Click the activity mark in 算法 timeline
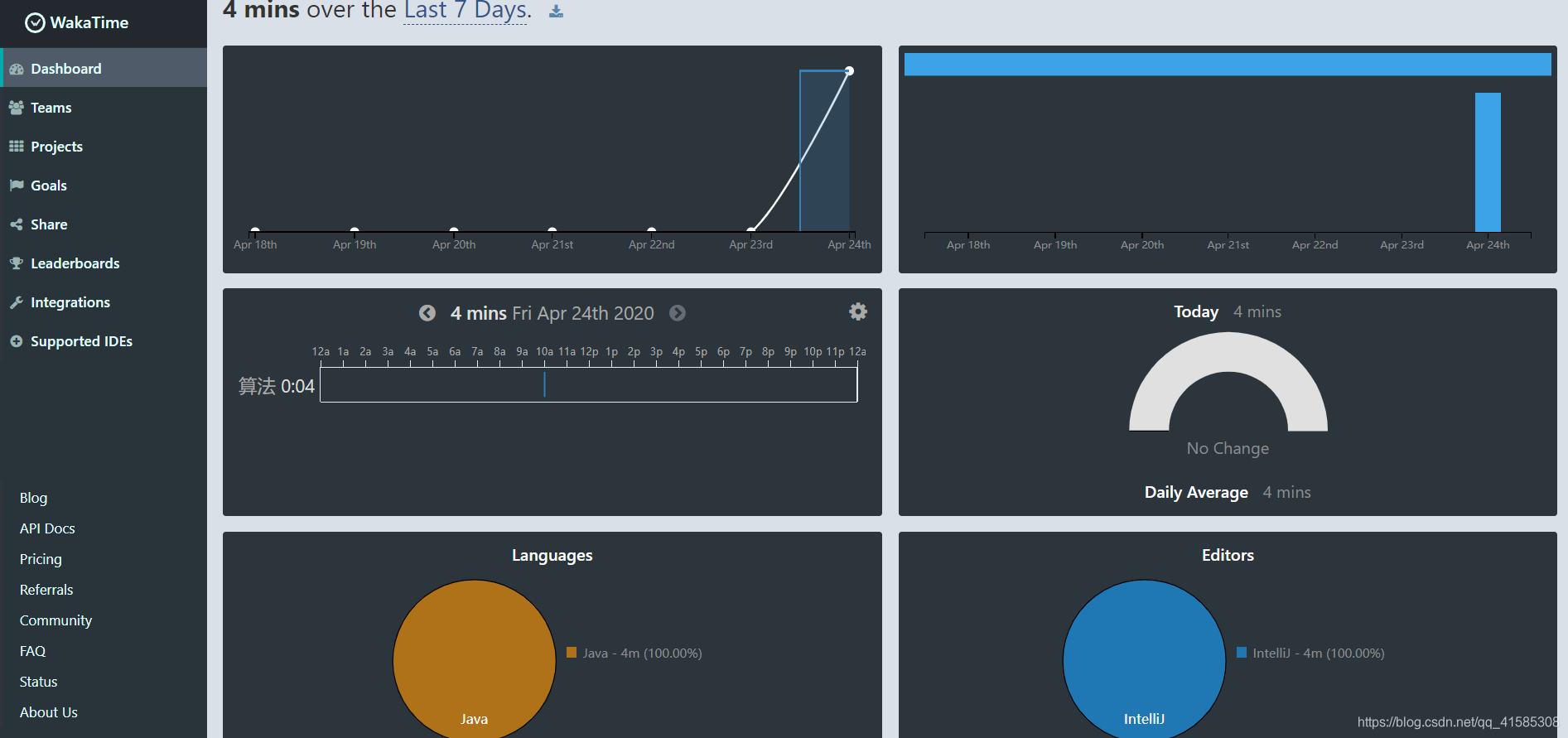This screenshot has width=1568, height=738. (544, 384)
